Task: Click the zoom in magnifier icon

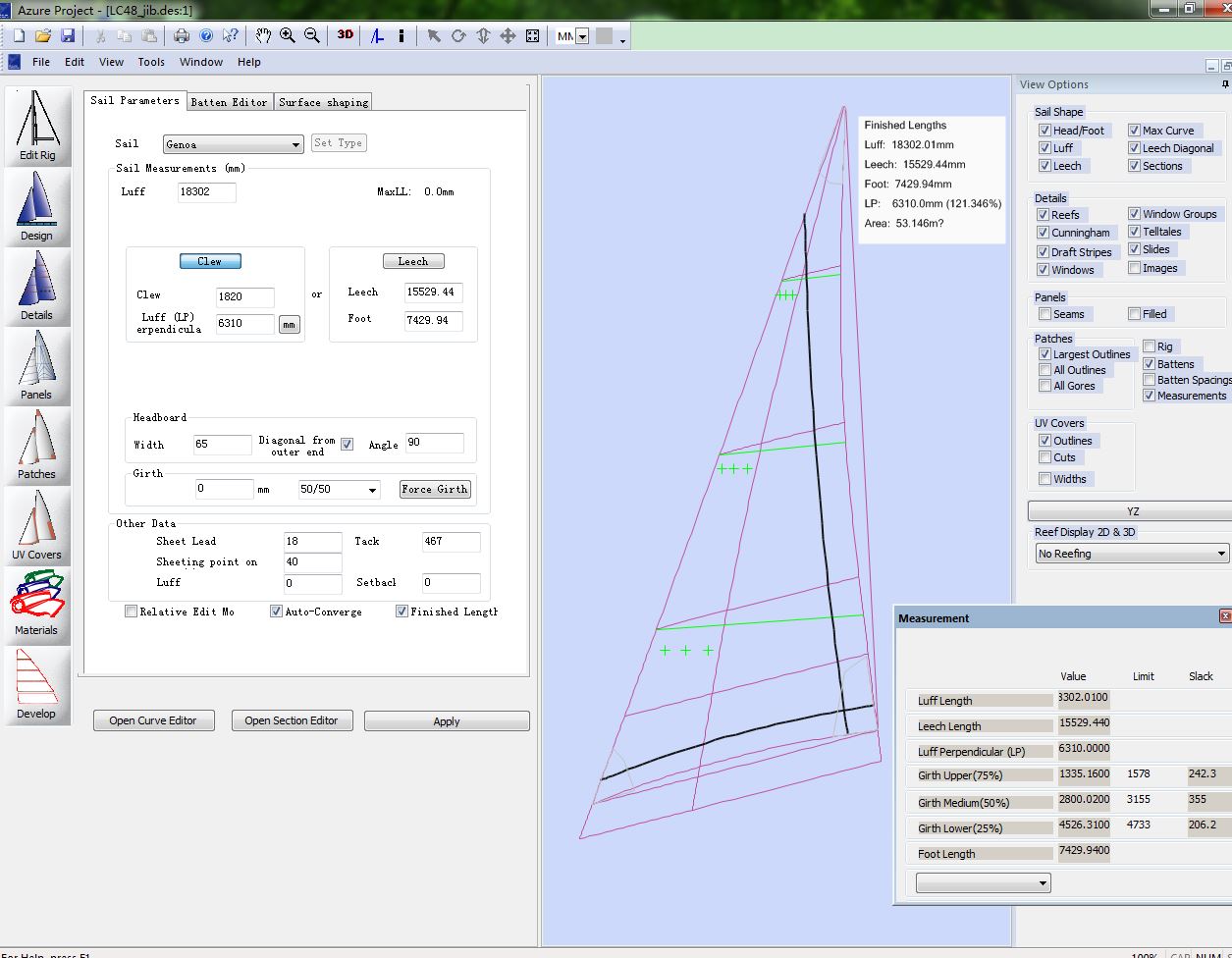Action: tap(288, 35)
